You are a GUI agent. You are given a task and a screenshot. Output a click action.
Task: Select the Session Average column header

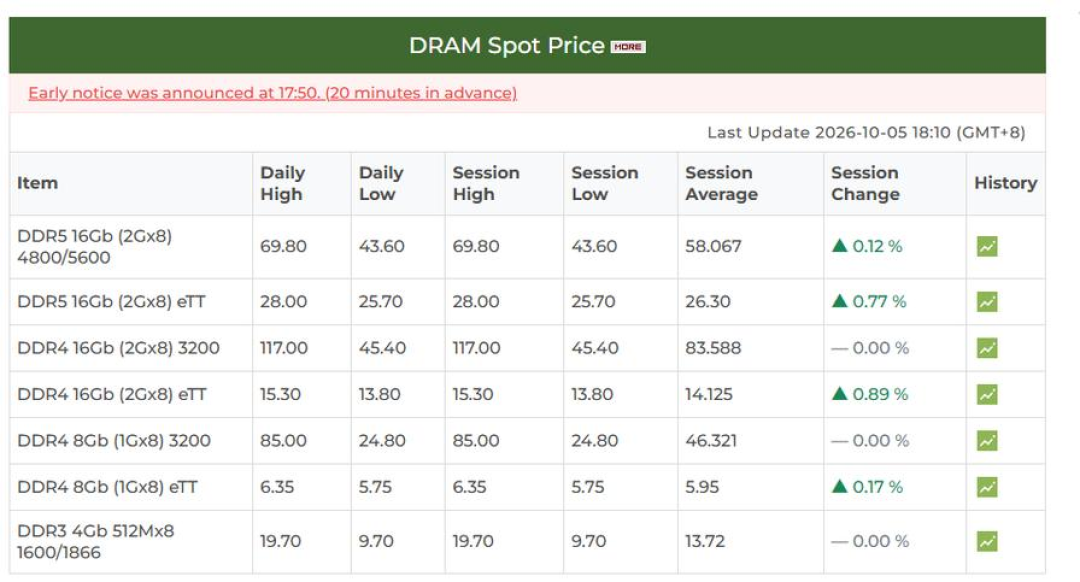tap(720, 183)
